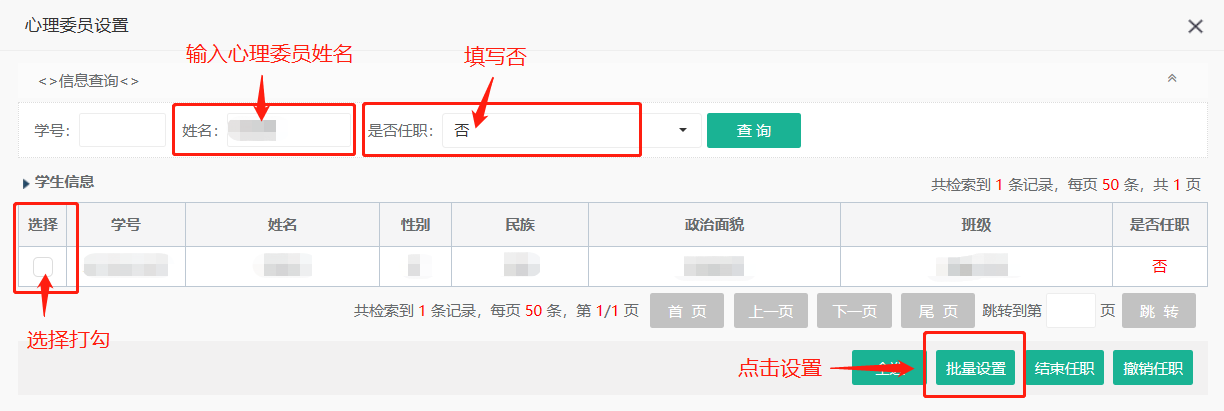Focus the 姓名 search input field
Screen dimensions: 1224x411
tap(289, 130)
